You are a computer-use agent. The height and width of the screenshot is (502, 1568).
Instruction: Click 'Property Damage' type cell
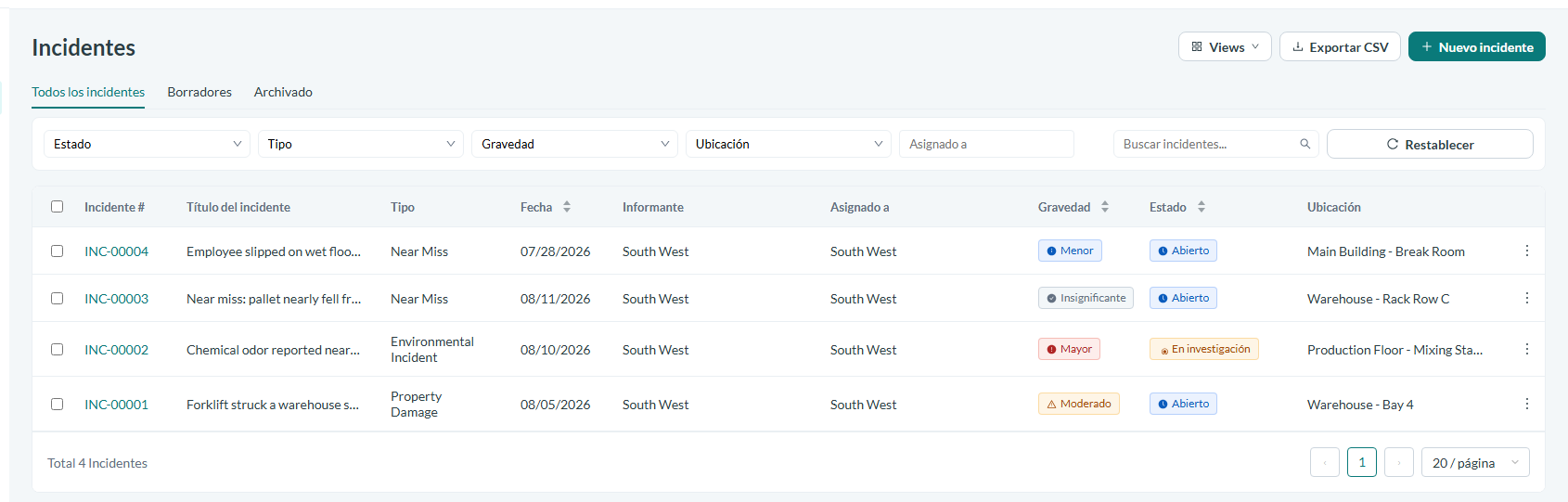click(x=416, y=405)
